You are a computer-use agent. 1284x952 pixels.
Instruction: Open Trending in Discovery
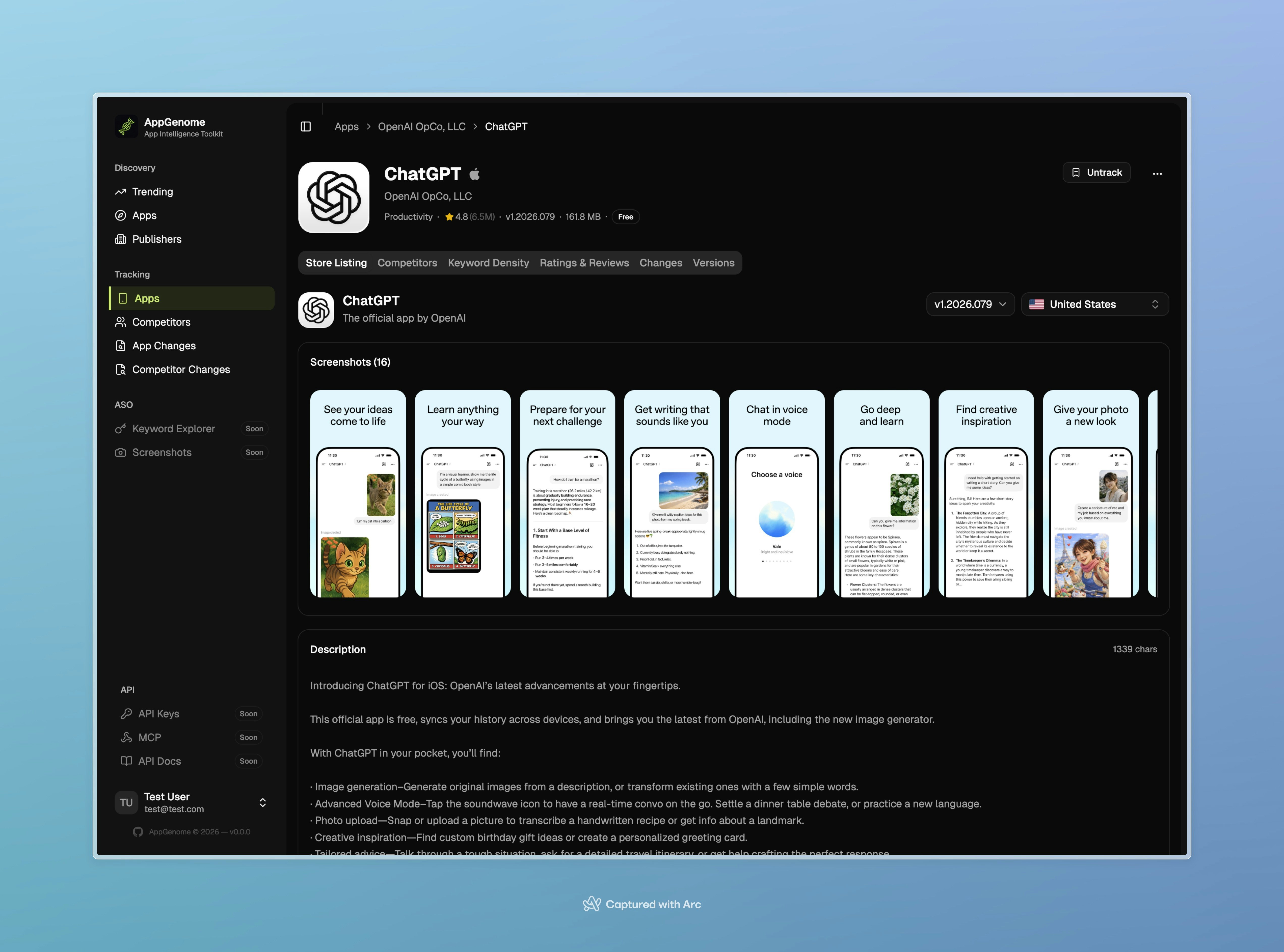pyautogui.click(x=192, y=192)
